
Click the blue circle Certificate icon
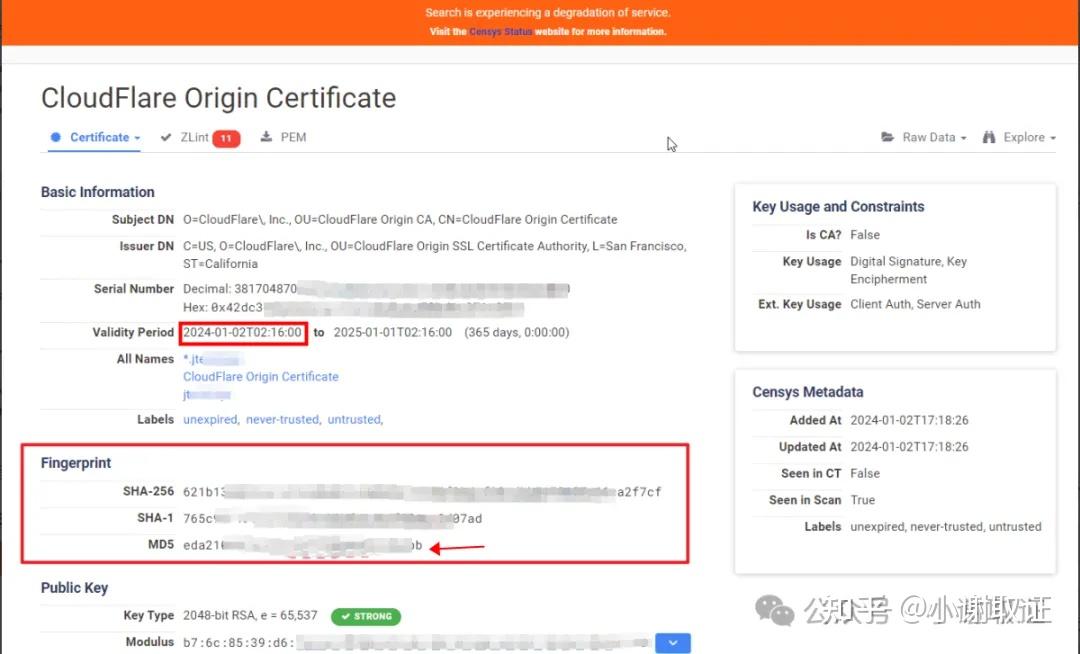tap(56, 137)
